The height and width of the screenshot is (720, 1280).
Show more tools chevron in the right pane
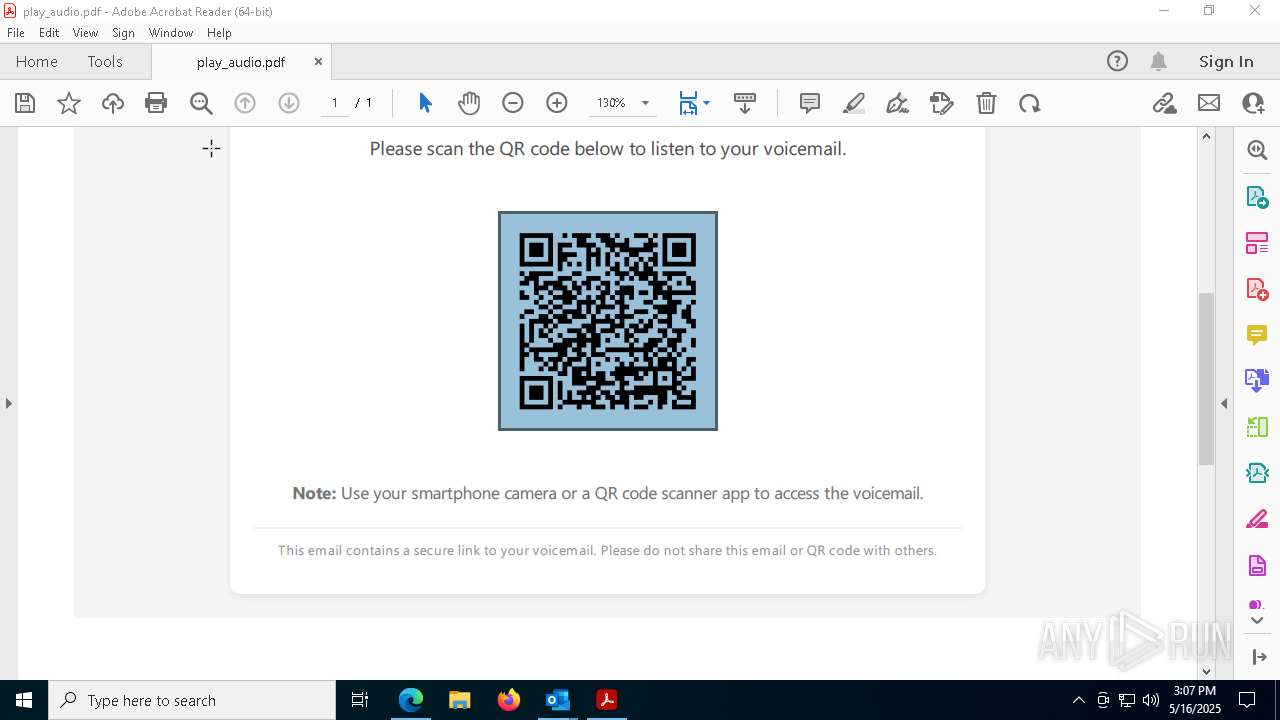tap(1257, 621)
